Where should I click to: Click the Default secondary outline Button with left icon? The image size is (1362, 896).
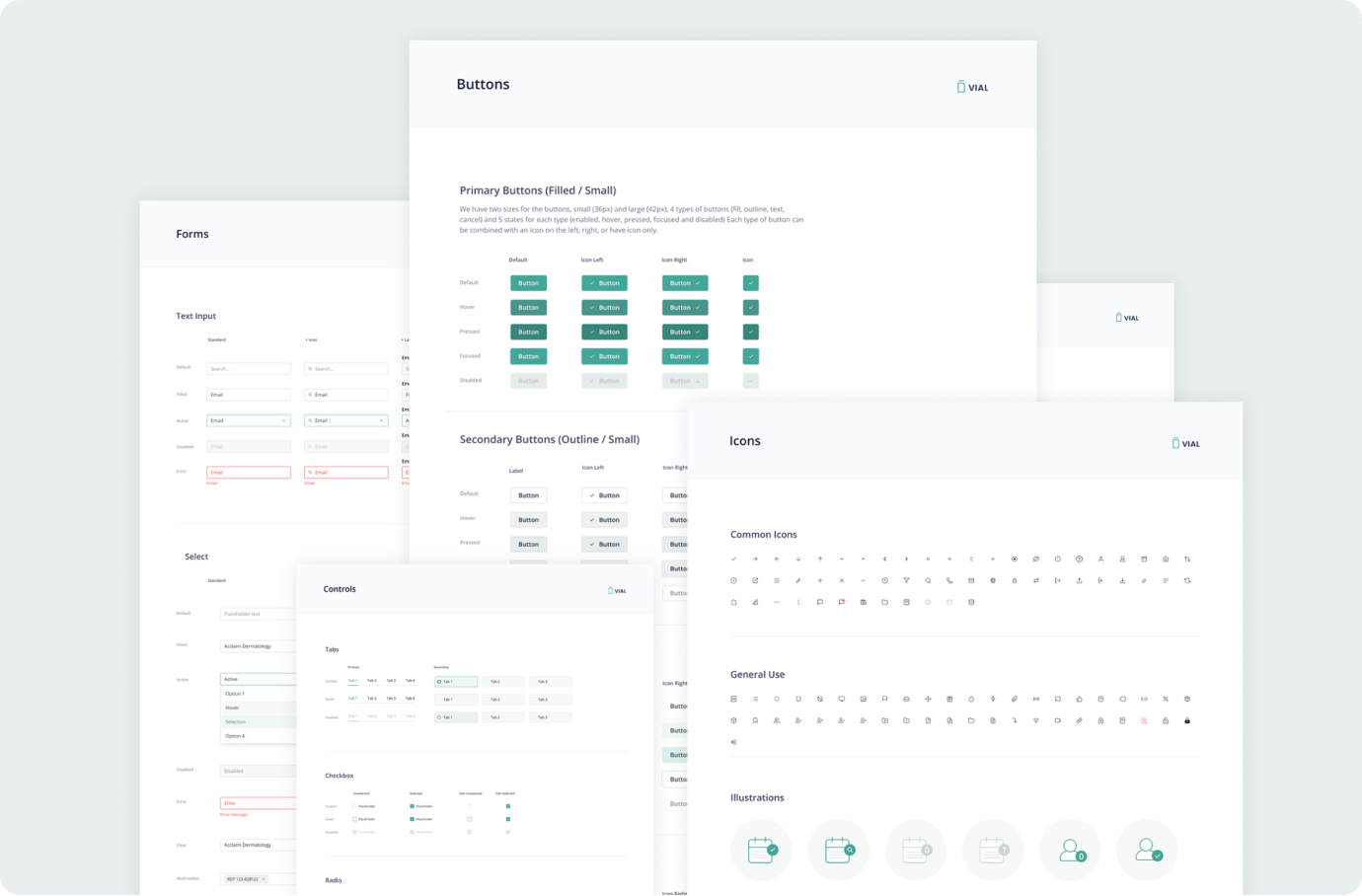604,495
